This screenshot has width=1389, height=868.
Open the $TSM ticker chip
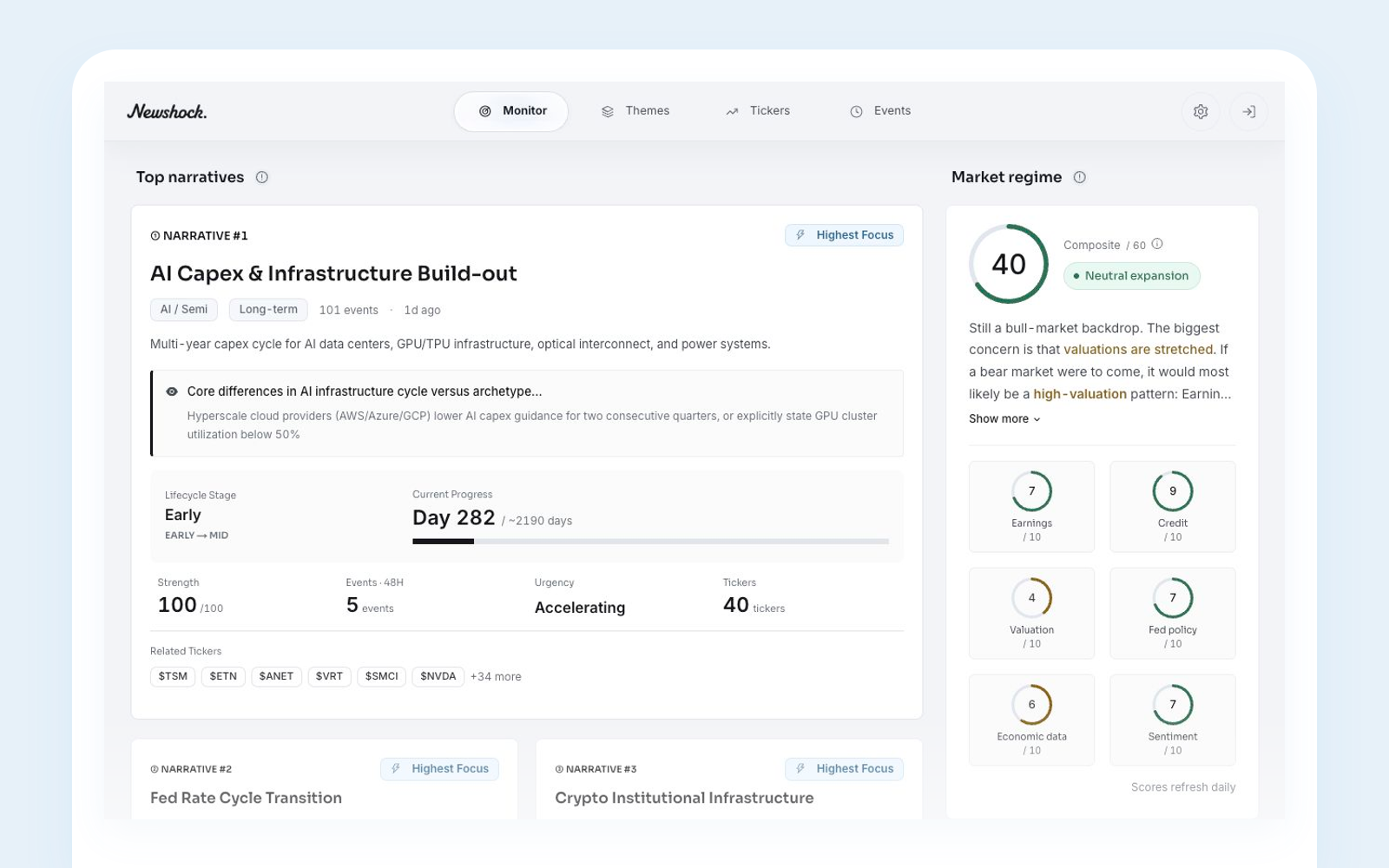point(173,676)
